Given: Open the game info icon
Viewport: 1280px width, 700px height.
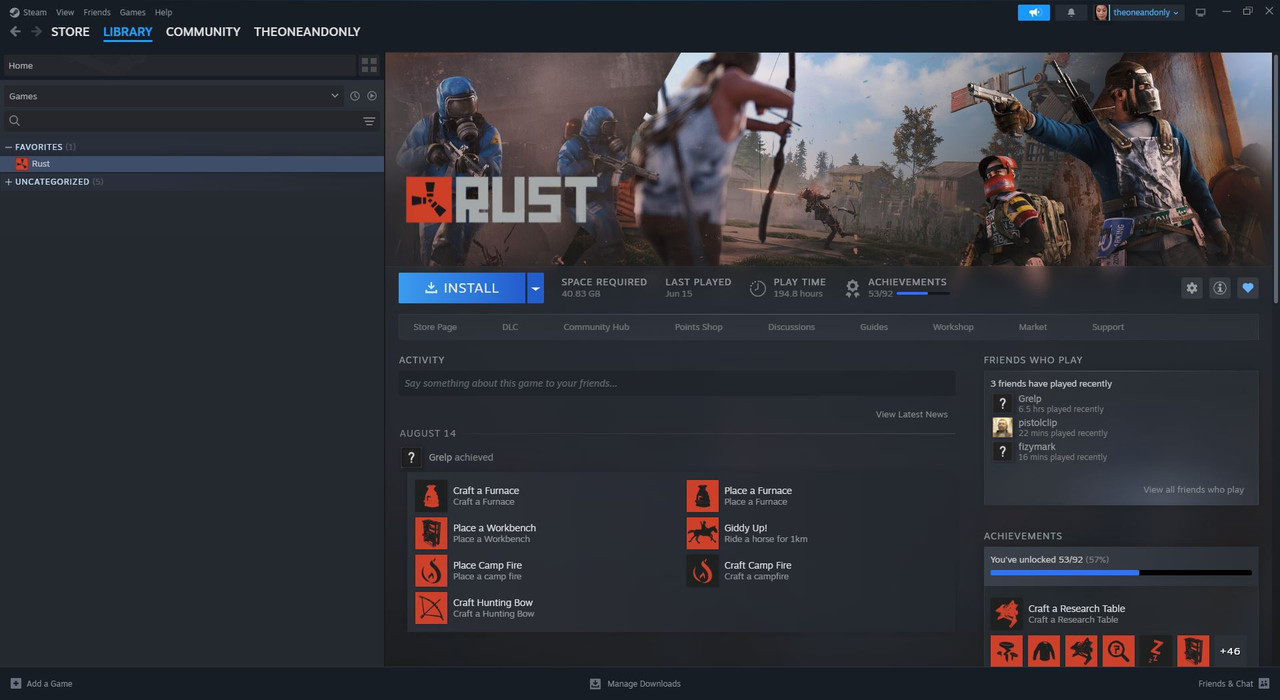Looking at the screenshot, I should coord(1219,288).
